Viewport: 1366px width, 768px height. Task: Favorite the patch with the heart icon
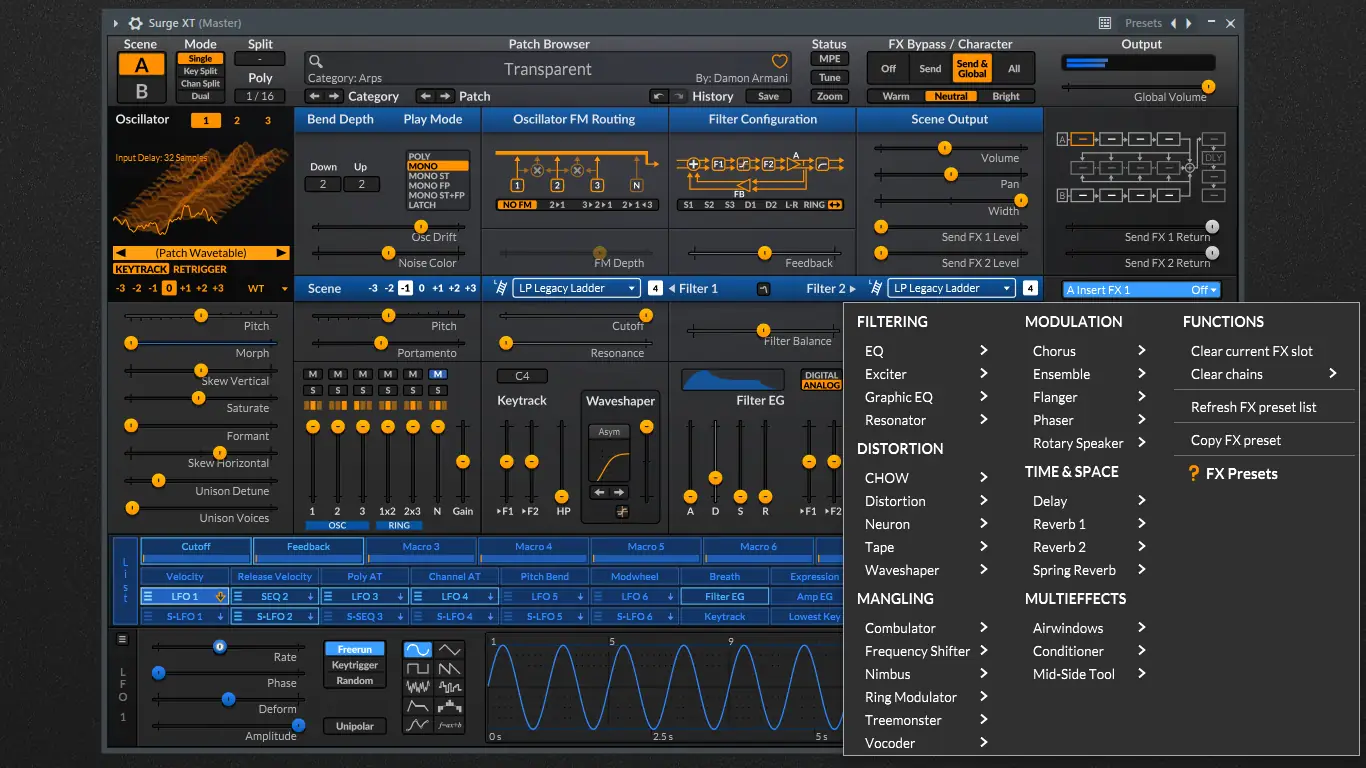pyautogui.click(x=780, y=62)
